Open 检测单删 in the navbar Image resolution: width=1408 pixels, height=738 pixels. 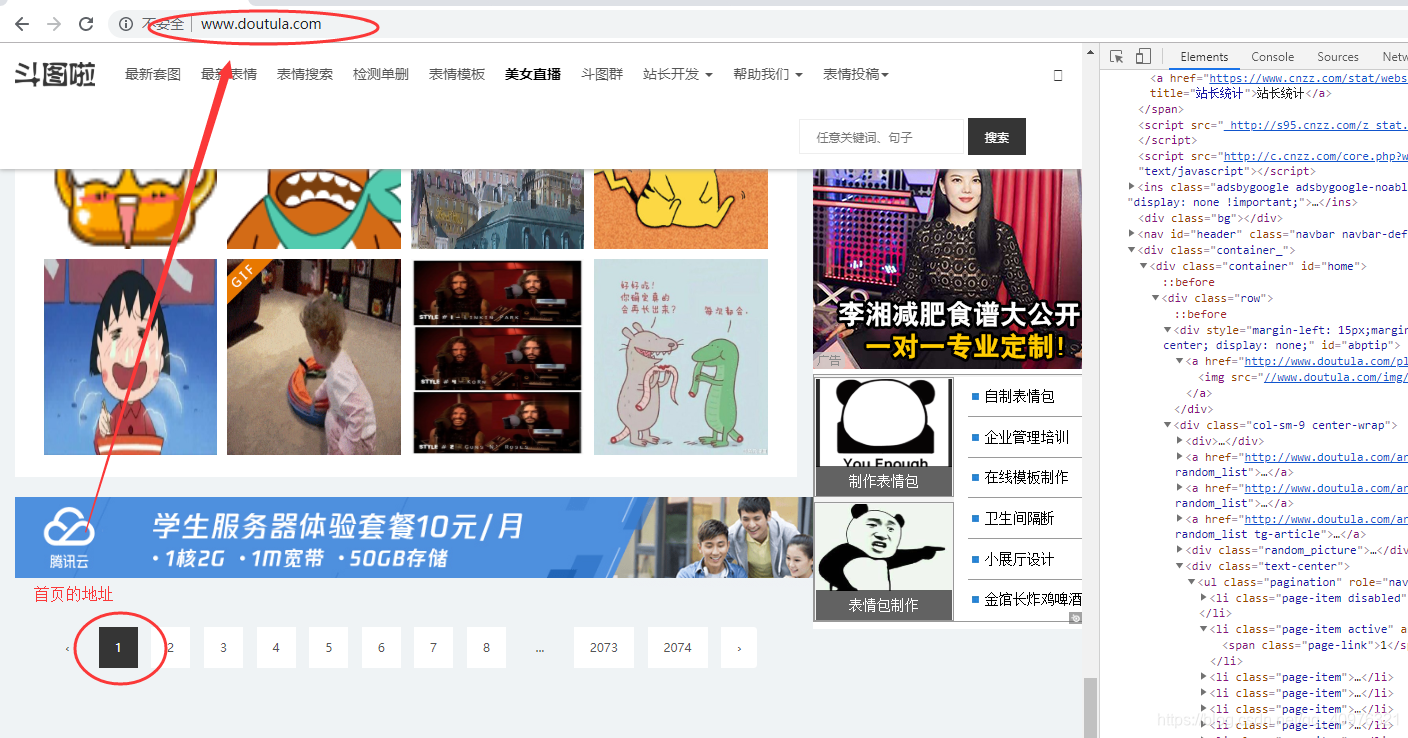tap(381, 74)
